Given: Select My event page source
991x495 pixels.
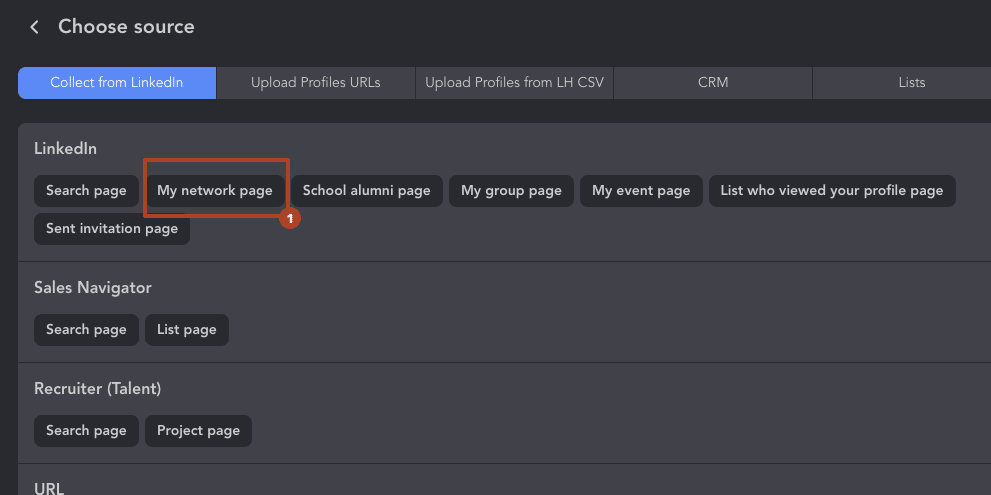Looking at the screenshot, I should coord(641,191).
